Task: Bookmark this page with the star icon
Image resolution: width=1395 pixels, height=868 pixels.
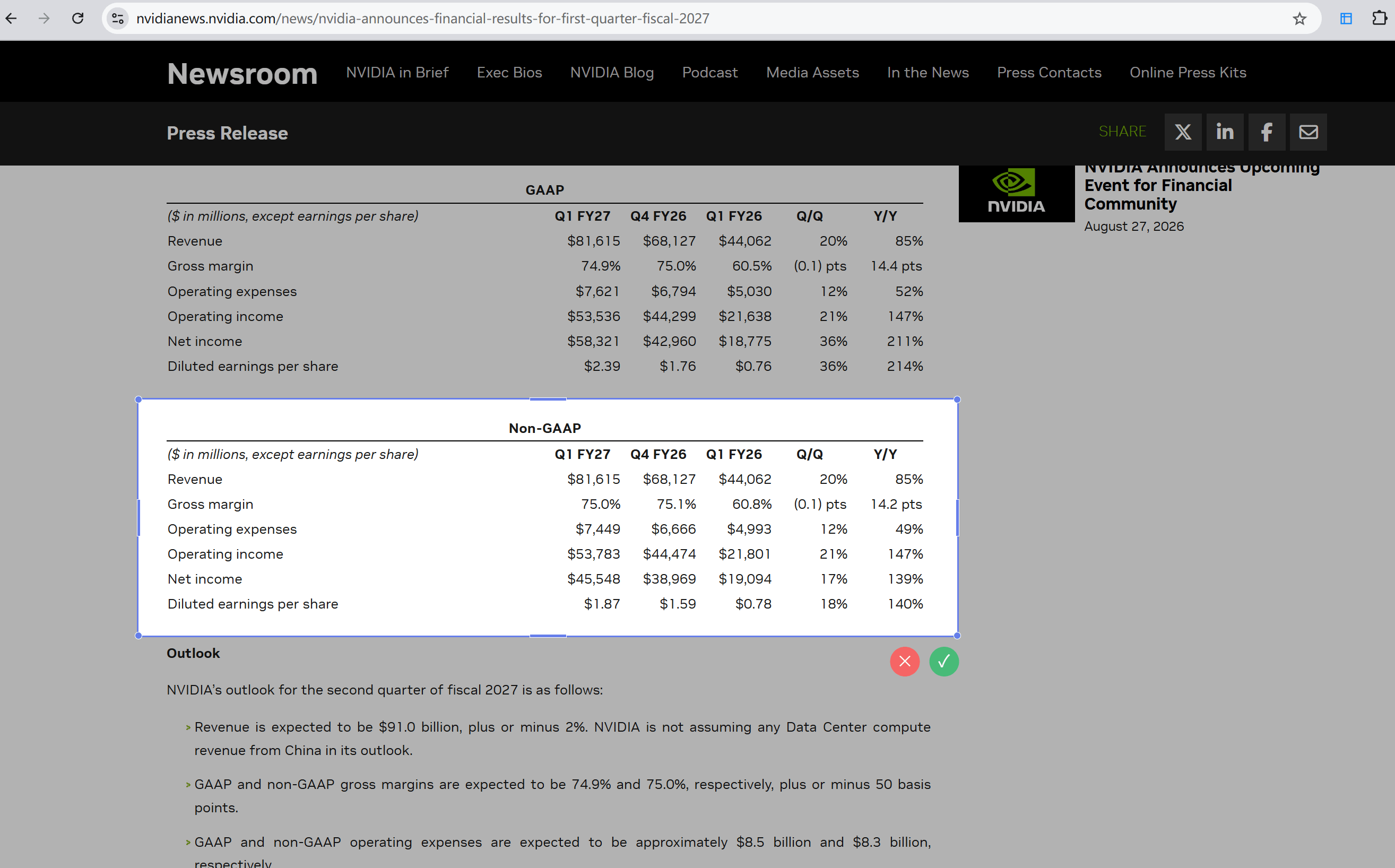Action: point(1299,19)
